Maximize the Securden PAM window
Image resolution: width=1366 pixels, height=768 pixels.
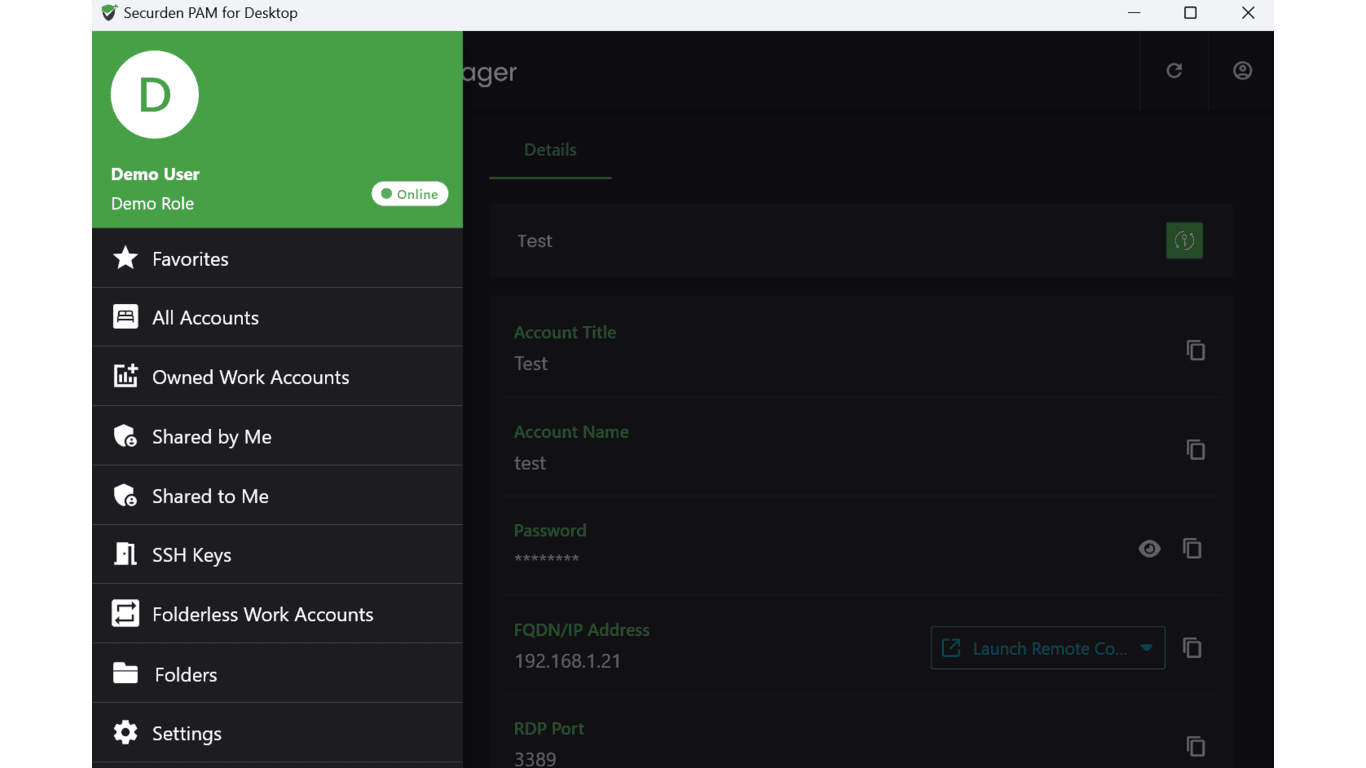point(1190,13)
